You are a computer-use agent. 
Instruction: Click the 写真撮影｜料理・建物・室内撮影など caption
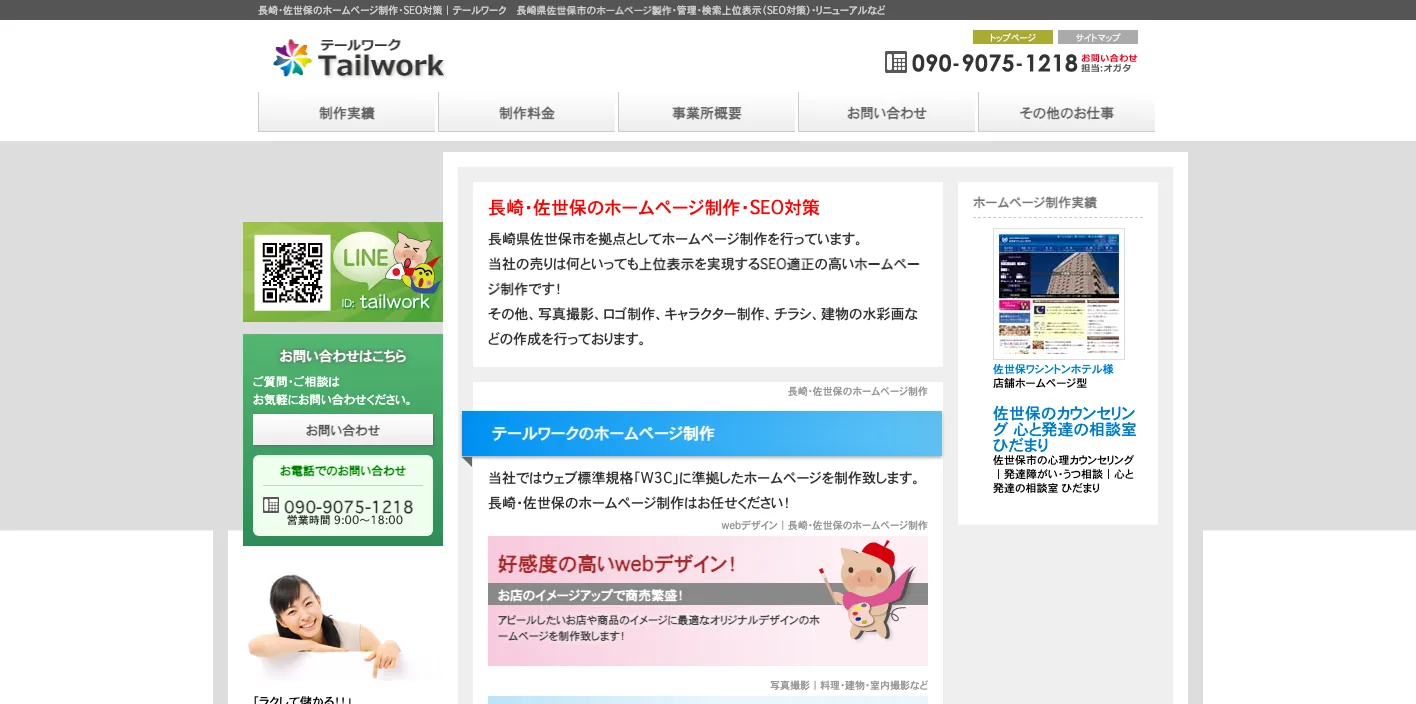pos(849,685)
